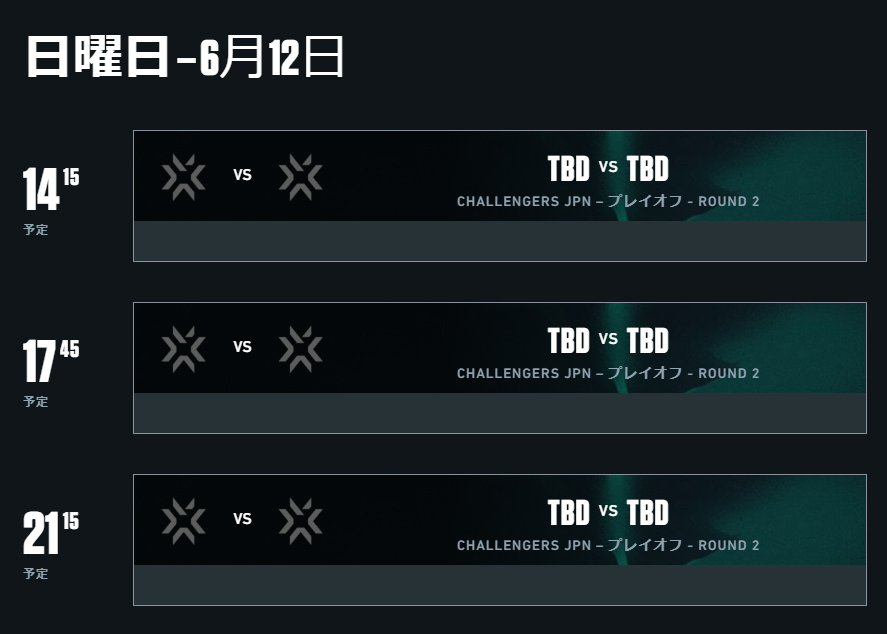Click the 日曜日 6月12日 date heading
The image size is (887, 634).
pos(185,56)
